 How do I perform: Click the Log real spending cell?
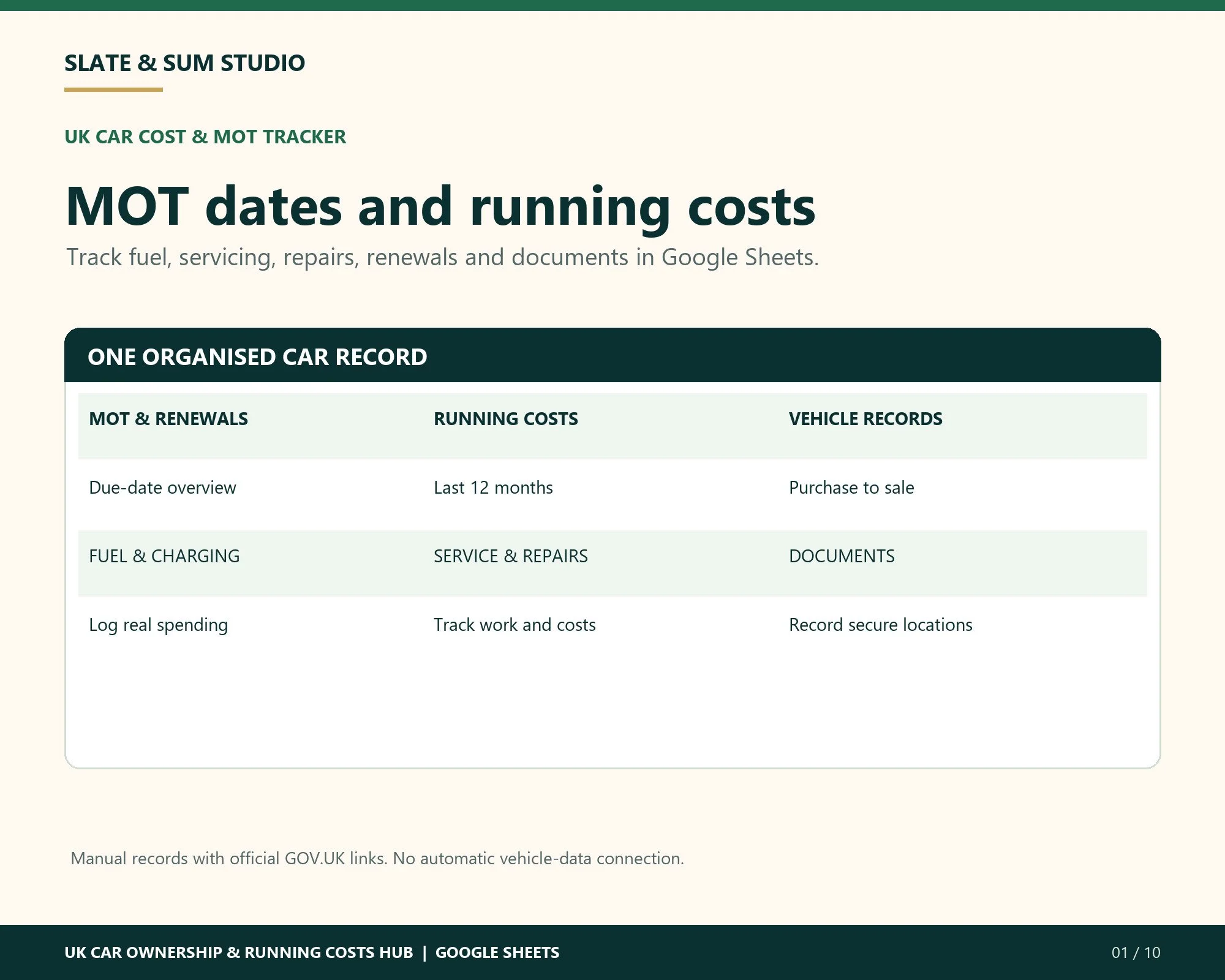tap(159, 625)
